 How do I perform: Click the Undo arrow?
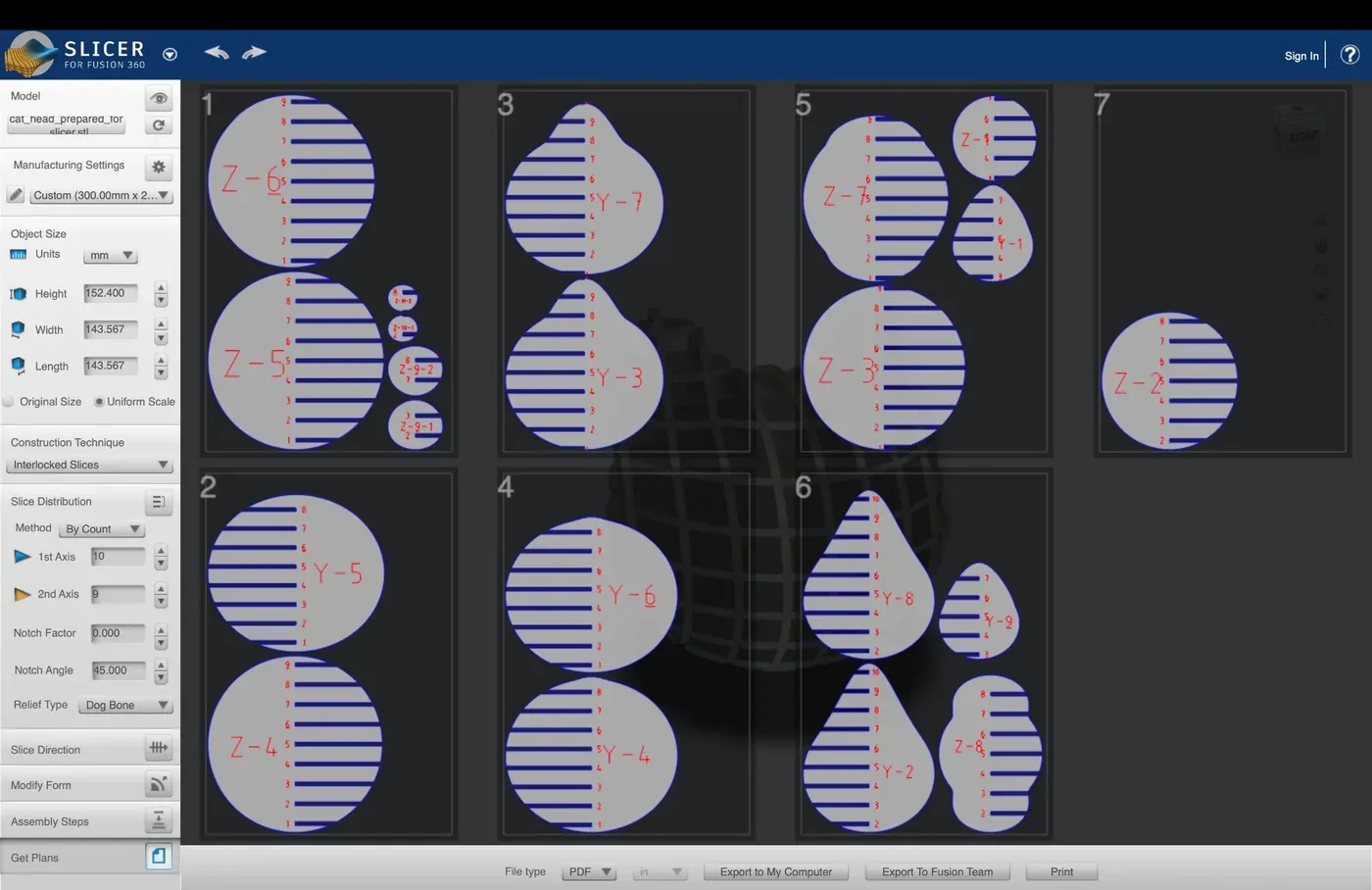click(x=217, y=53)
